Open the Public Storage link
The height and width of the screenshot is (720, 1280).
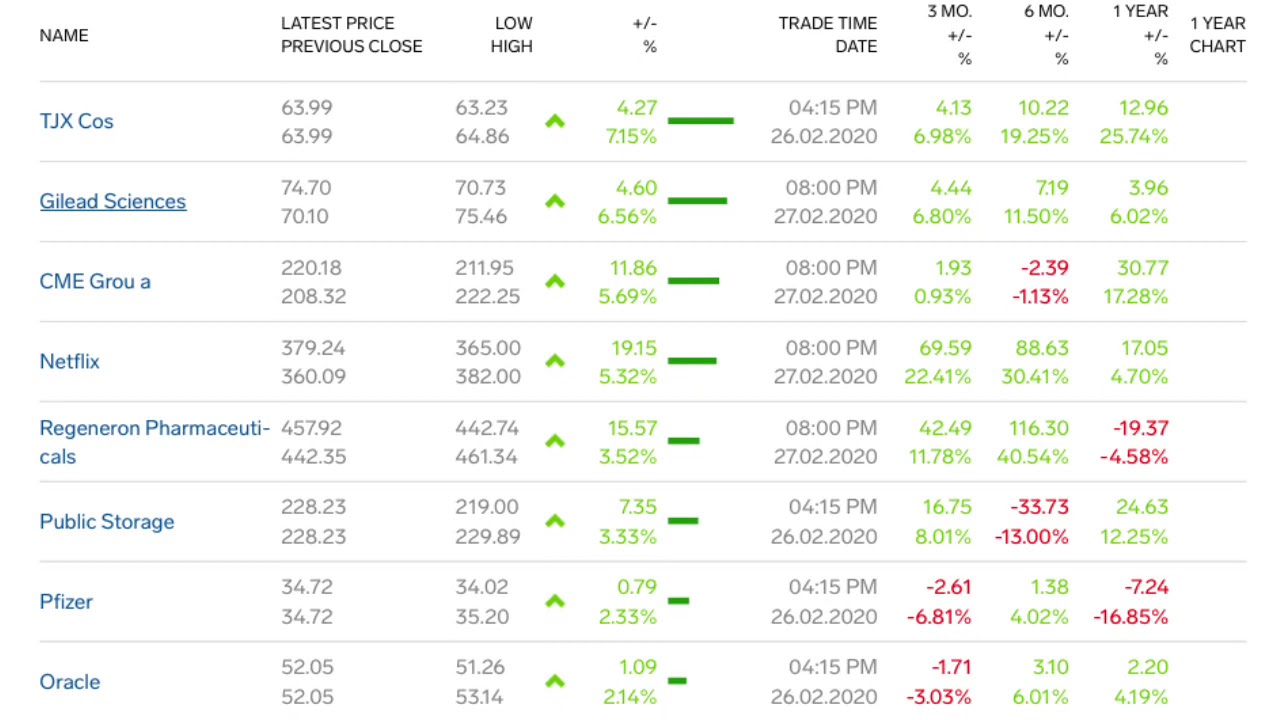pyautogui.click(x=107, y=522)
